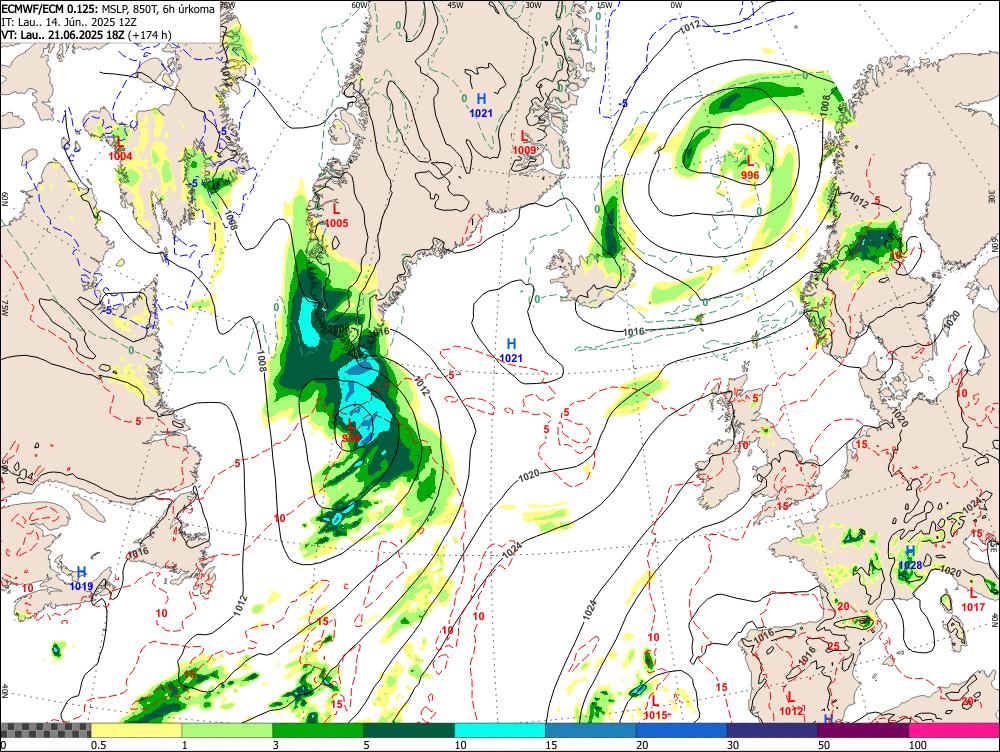Click the low 'L 1012' over southern Spain
Viewport: 1000px width, 752px height.
point(791,704)
